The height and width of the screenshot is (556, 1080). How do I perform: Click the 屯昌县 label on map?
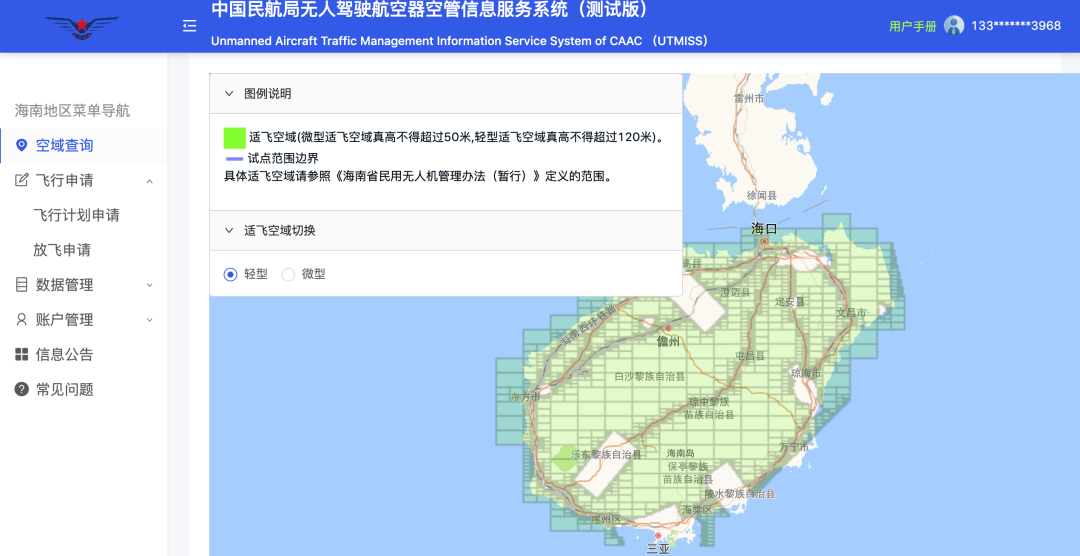(750, 356)
